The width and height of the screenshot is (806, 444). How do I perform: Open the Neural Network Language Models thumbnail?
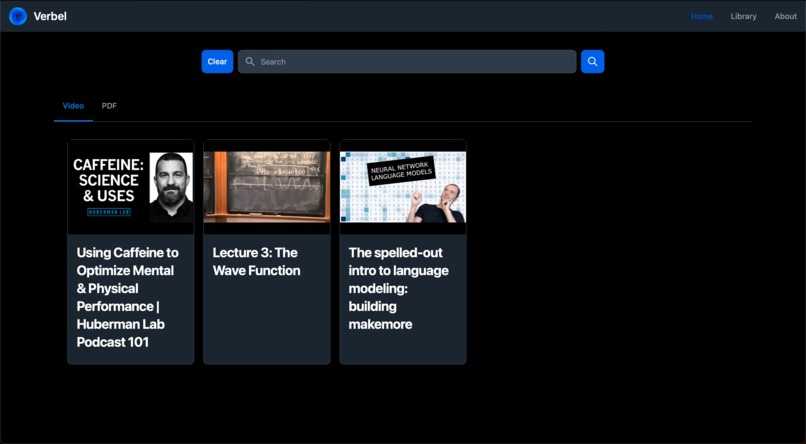tap(403, 187)
